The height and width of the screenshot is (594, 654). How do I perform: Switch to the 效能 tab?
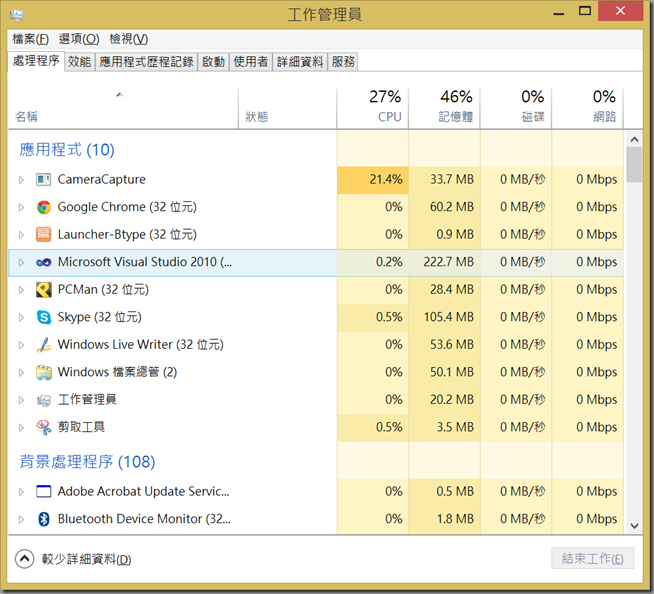79,62
